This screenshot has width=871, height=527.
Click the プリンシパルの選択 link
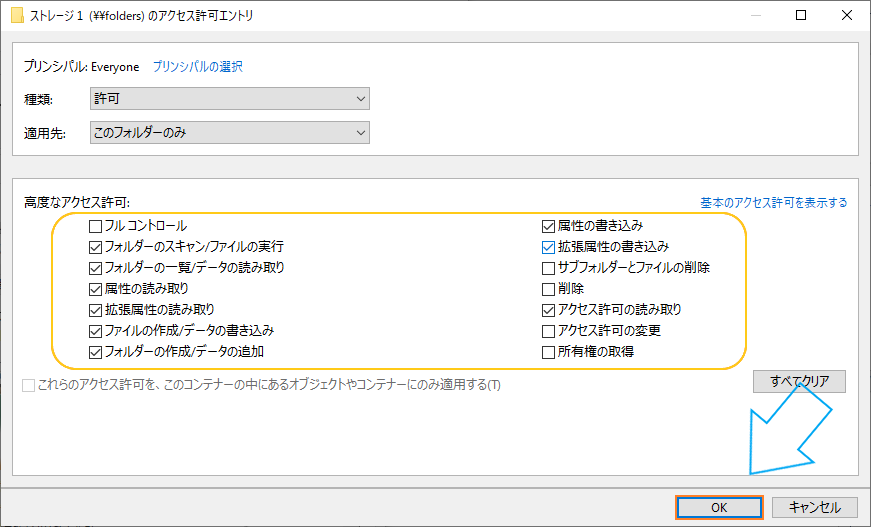coord(198,67)
